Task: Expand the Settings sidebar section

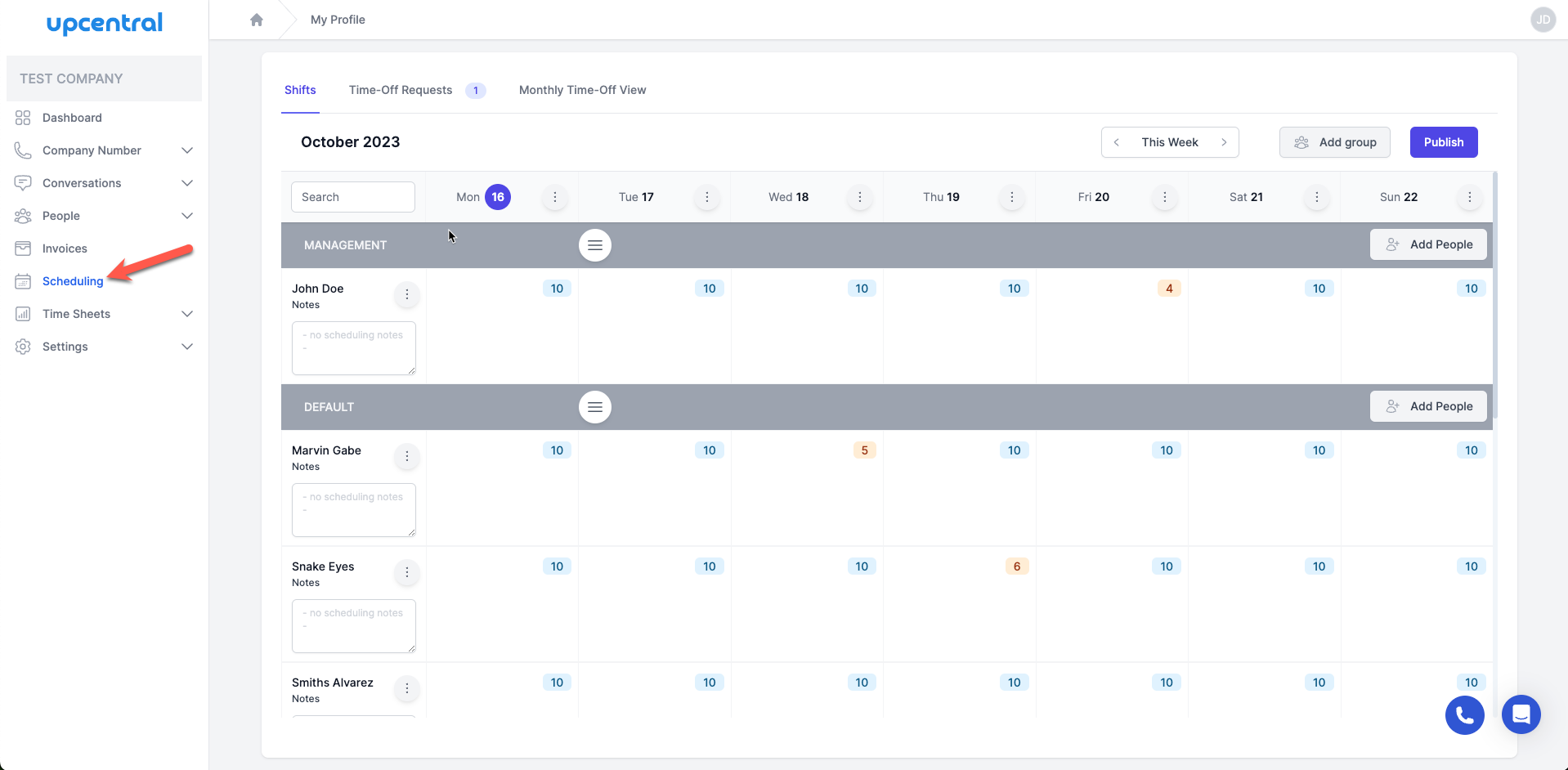Action: (186, 346)
